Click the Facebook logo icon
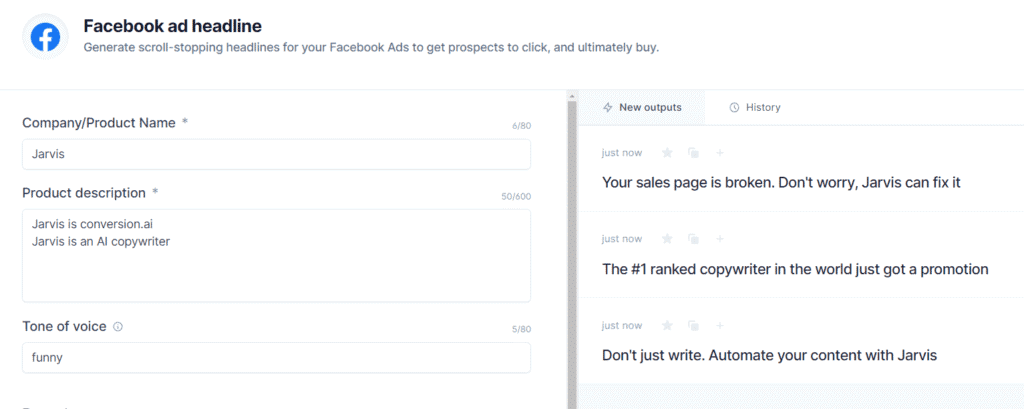Image resolution: width=1024 pixels, height=409 pixels. tap(45, 37)
